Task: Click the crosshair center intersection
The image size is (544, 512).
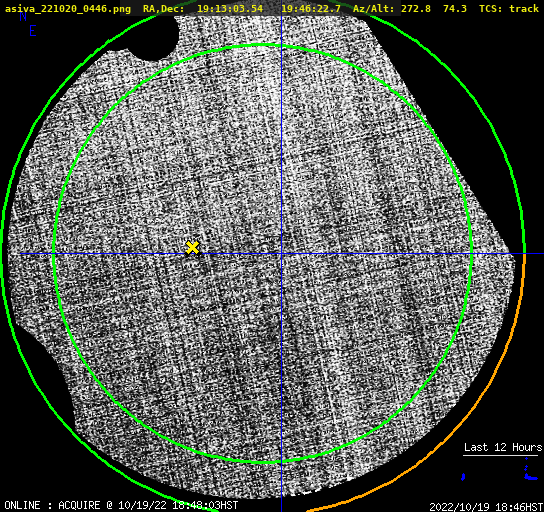Action: click(x=281, y=254)
